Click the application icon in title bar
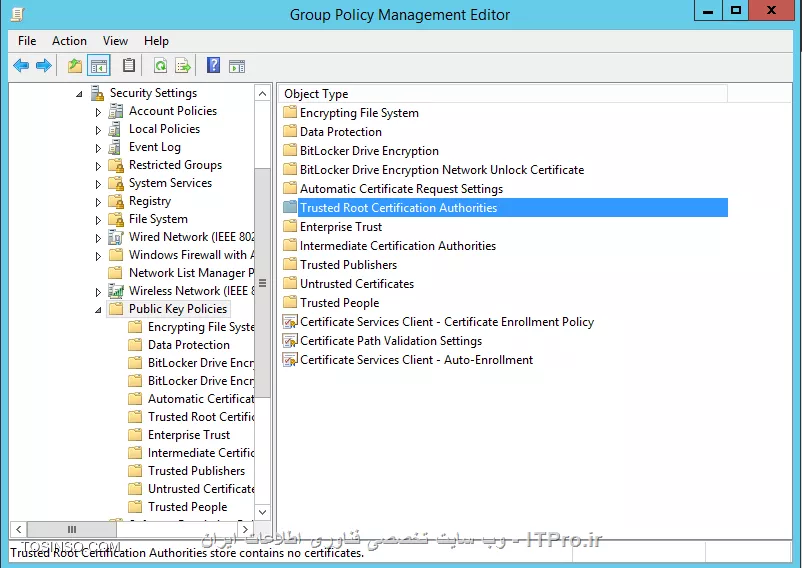The image size is (802, 568). pos(17,14)
